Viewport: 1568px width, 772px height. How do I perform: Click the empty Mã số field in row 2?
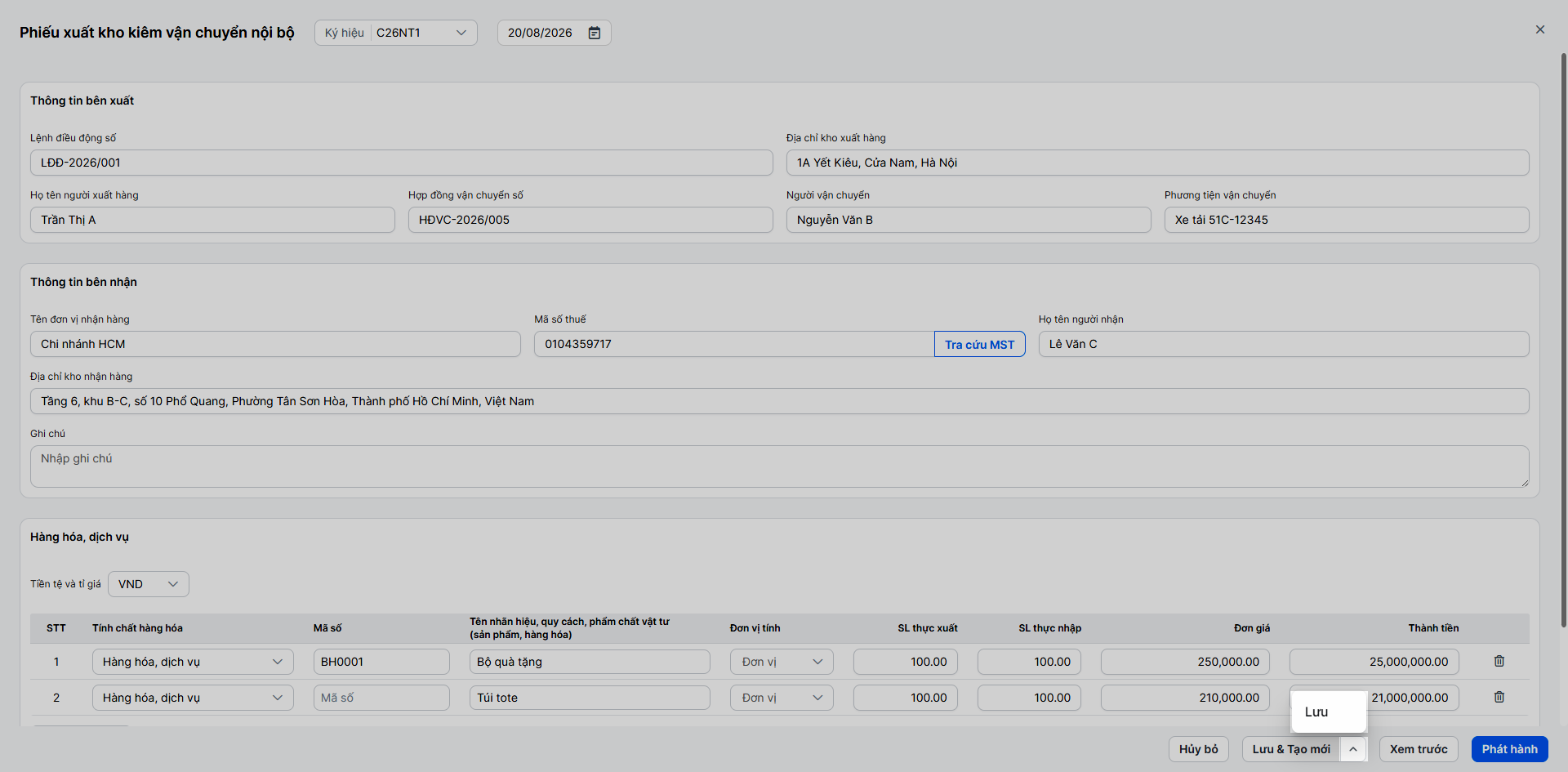coord(381,698)
